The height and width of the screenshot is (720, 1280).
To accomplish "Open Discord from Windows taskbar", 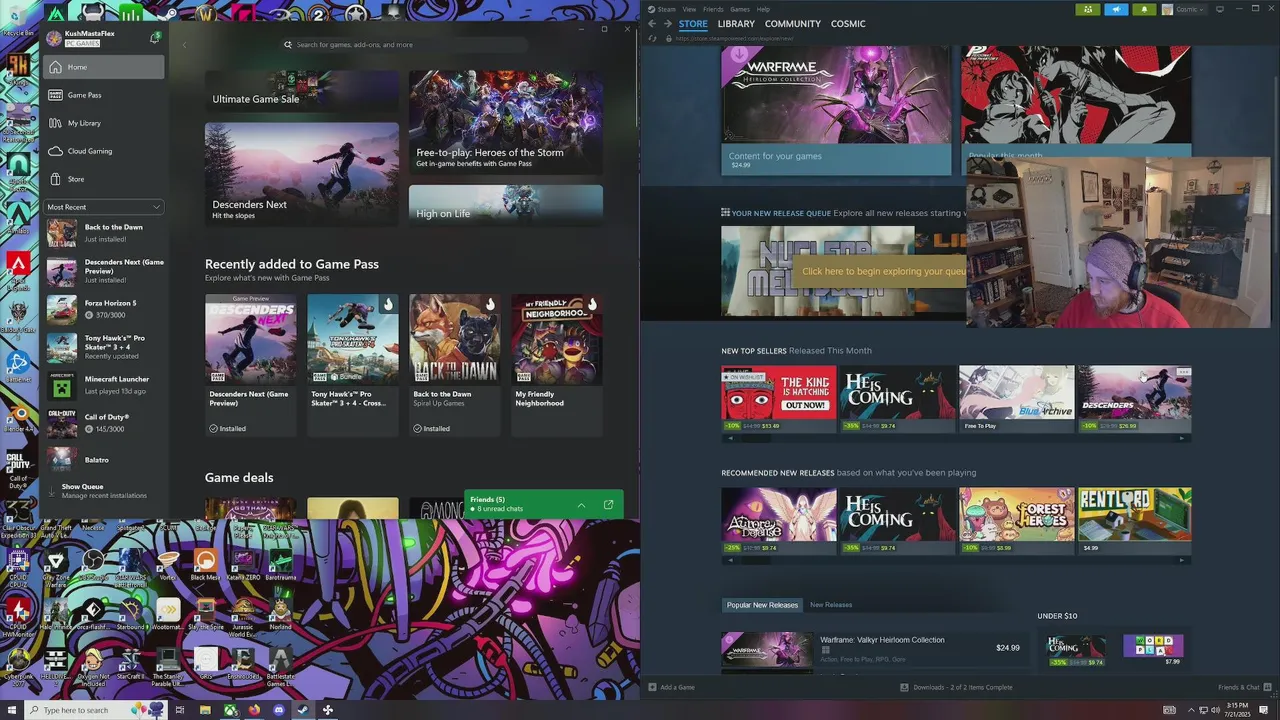I will (x=279, y=710).
